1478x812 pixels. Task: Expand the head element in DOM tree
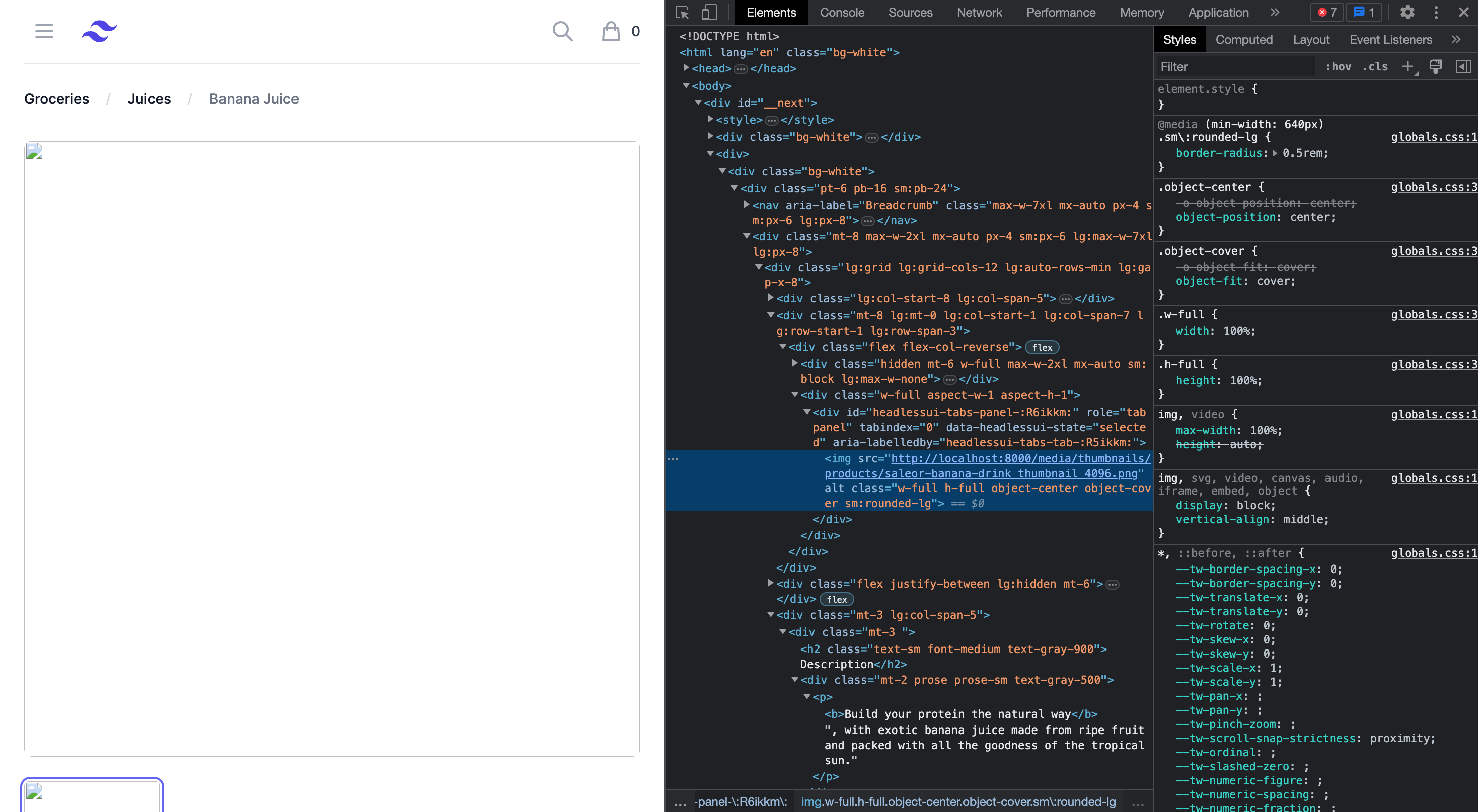[x=686, y=68]
